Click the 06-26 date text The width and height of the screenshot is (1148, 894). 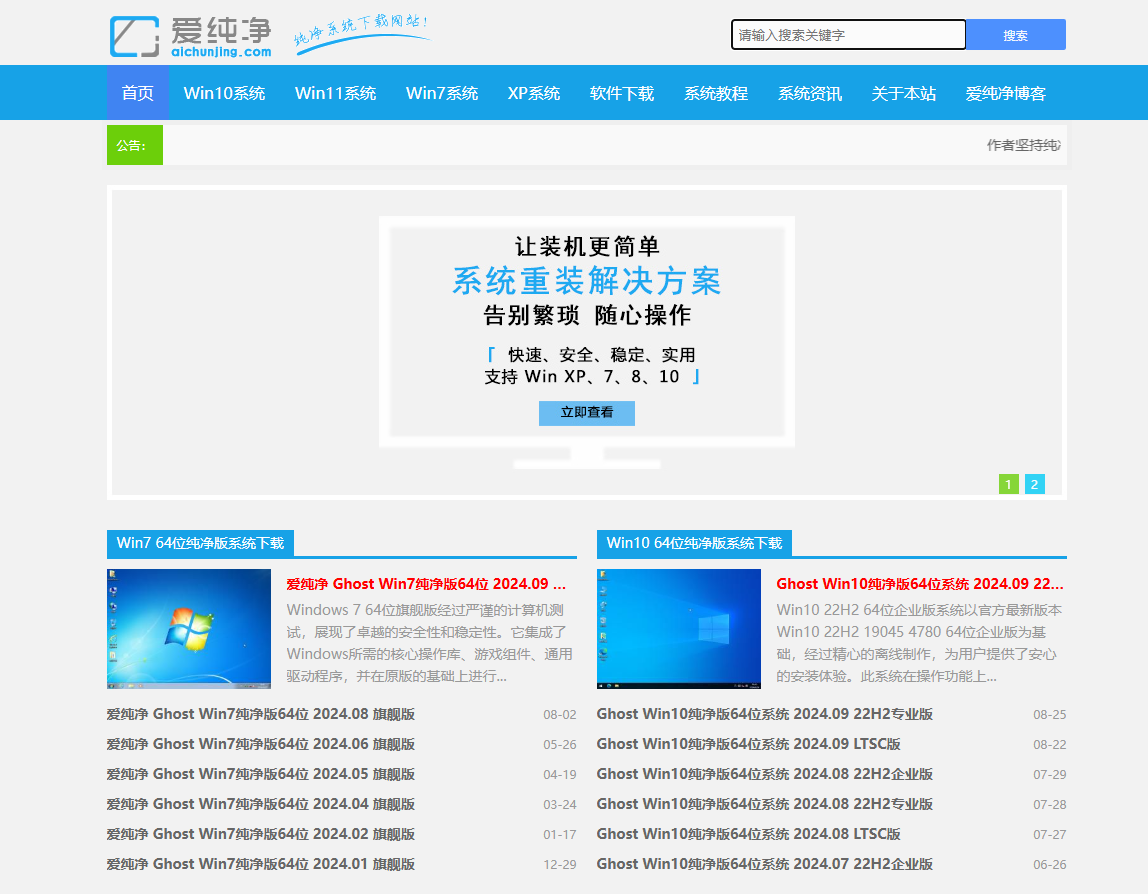(x=1049, y=865)
